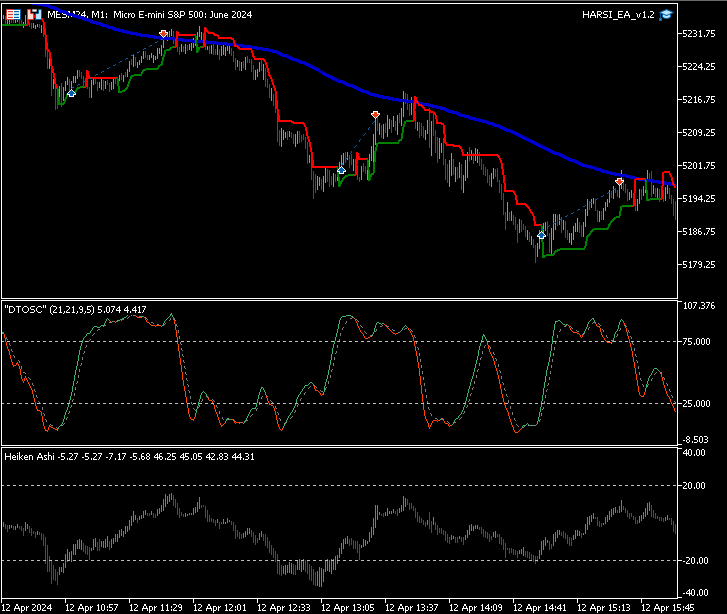Click the -20.00 Heiken Ashi level label
The height and width of the screenshot is (614, 727).
694,561
